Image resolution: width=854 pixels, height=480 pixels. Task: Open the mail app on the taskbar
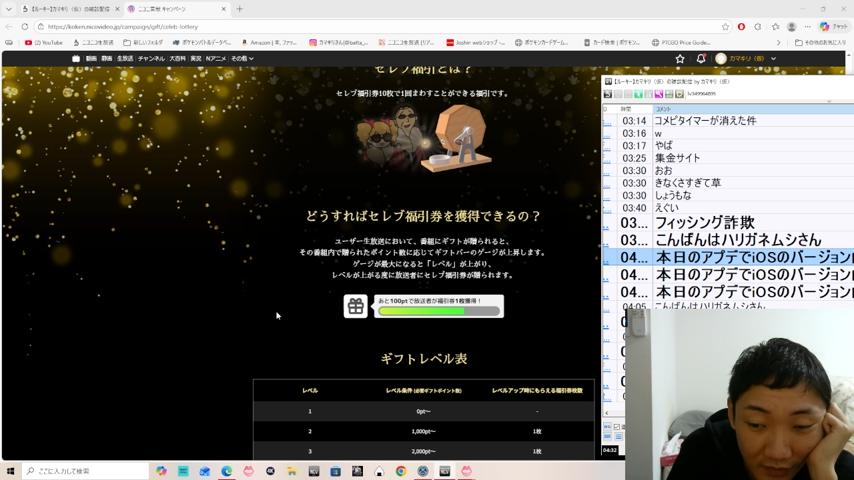205,471
